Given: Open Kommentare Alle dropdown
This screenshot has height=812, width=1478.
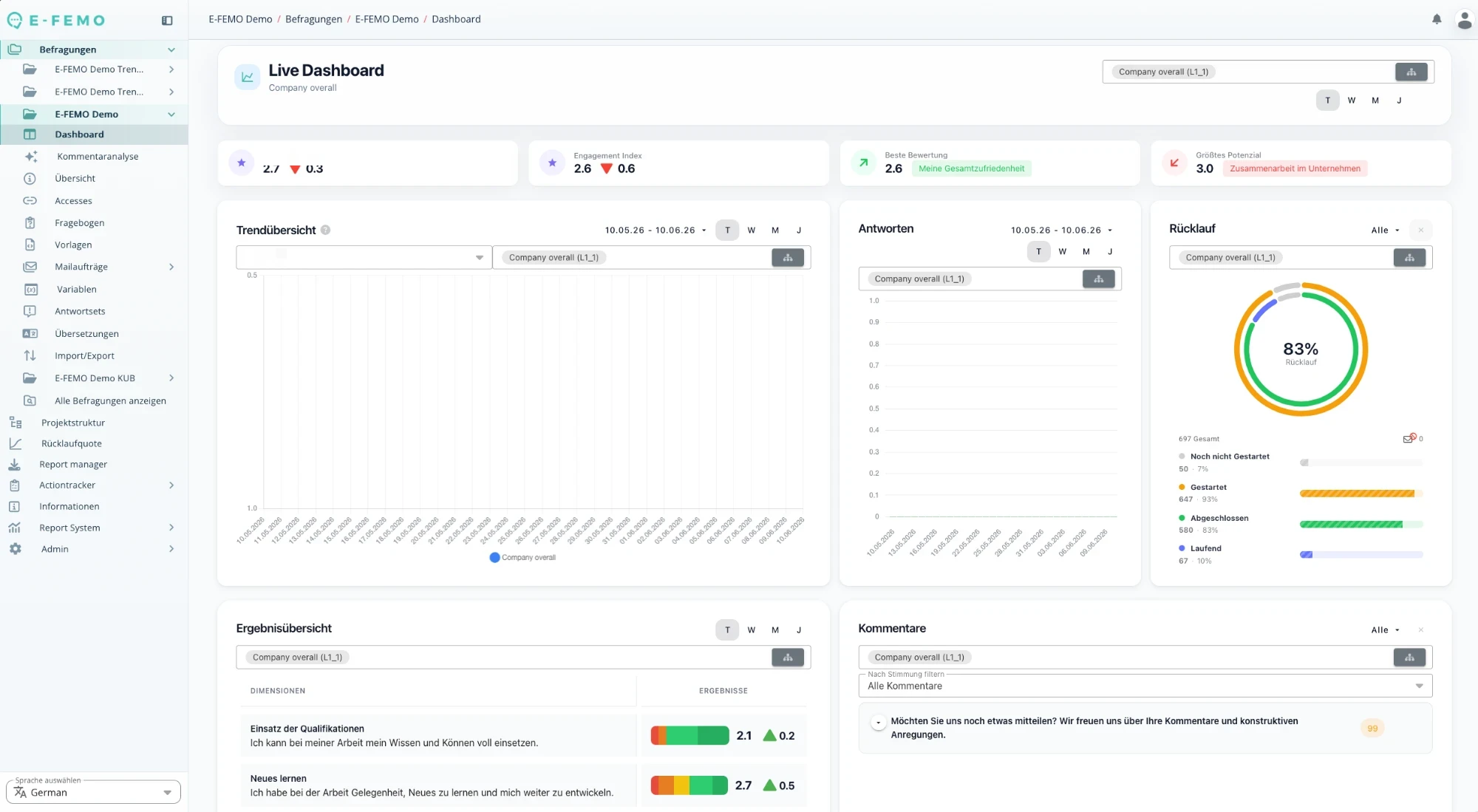Looking at the screenshot, I should coord(1385,630).
